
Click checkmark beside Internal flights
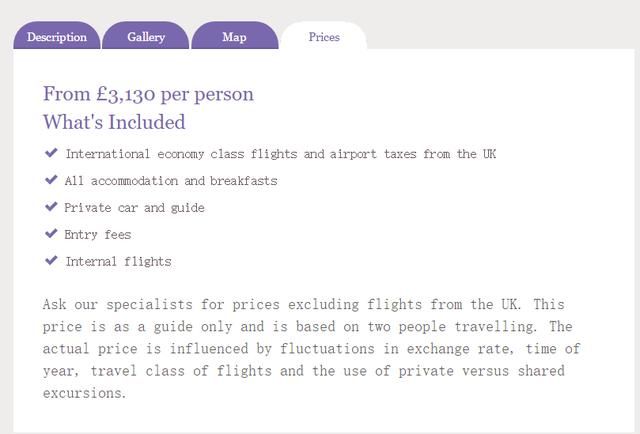coord(51,260)
